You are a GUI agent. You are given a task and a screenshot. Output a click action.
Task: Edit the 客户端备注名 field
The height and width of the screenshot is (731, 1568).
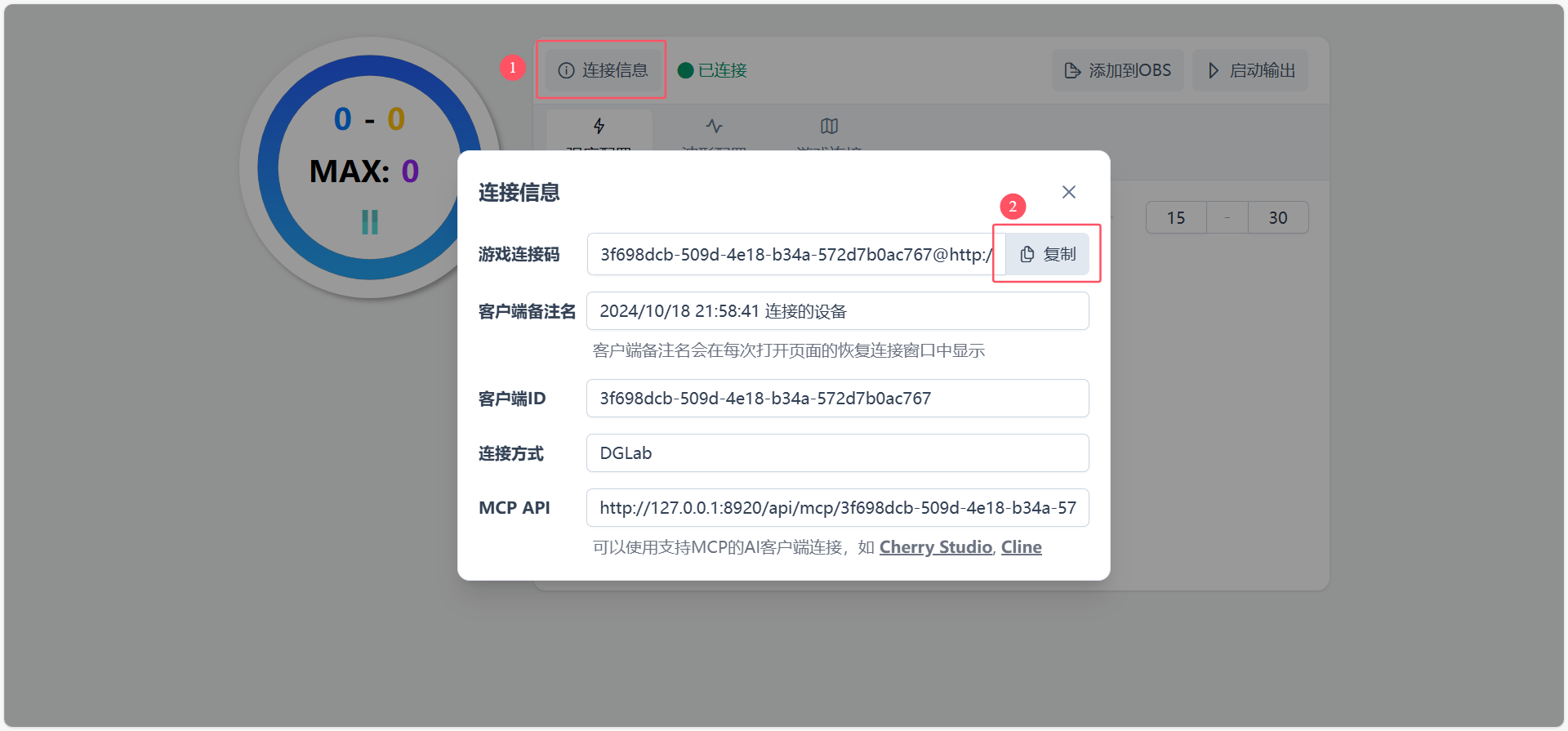coord(838,311)
